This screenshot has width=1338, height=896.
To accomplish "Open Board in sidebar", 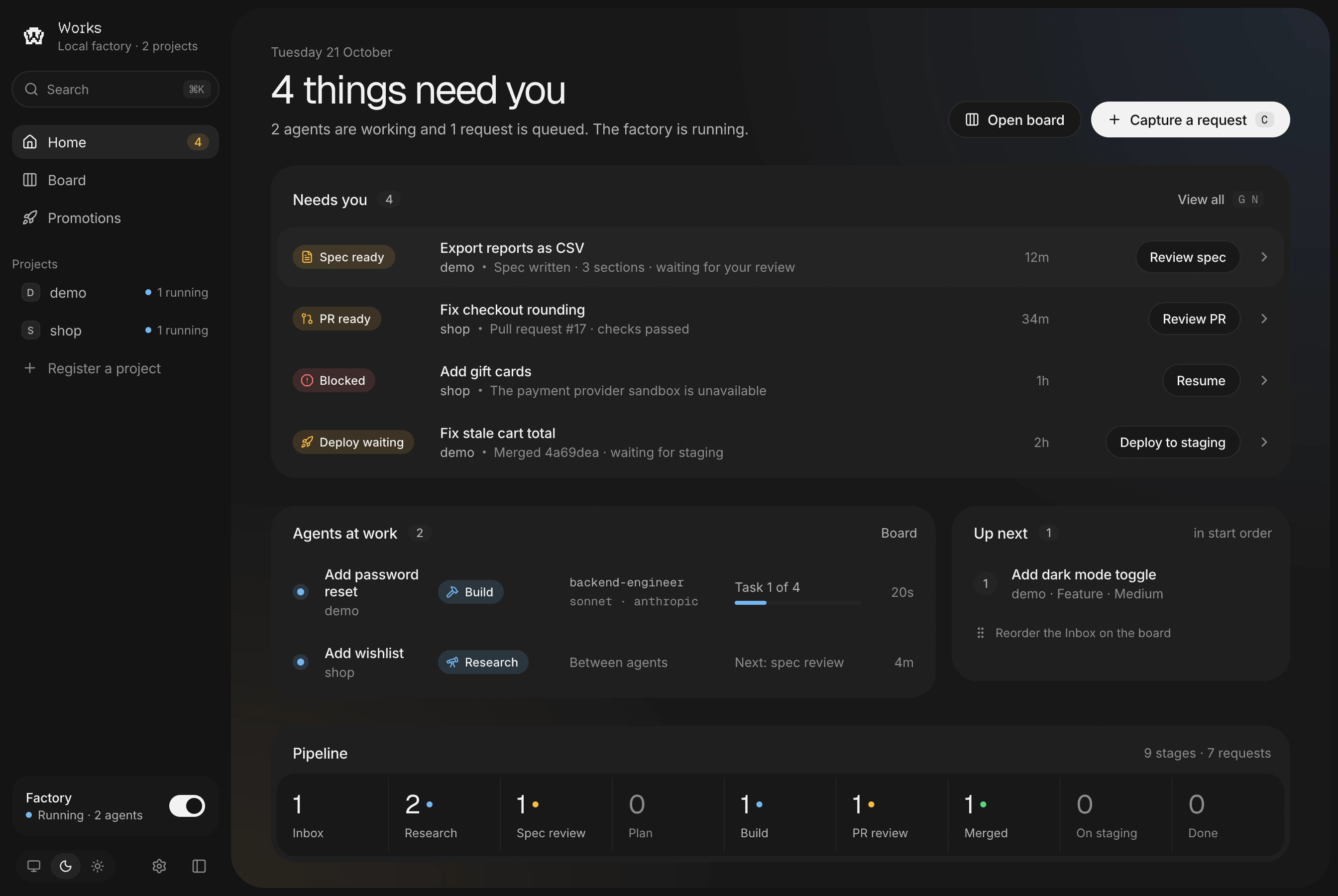I will click(115, 180).
